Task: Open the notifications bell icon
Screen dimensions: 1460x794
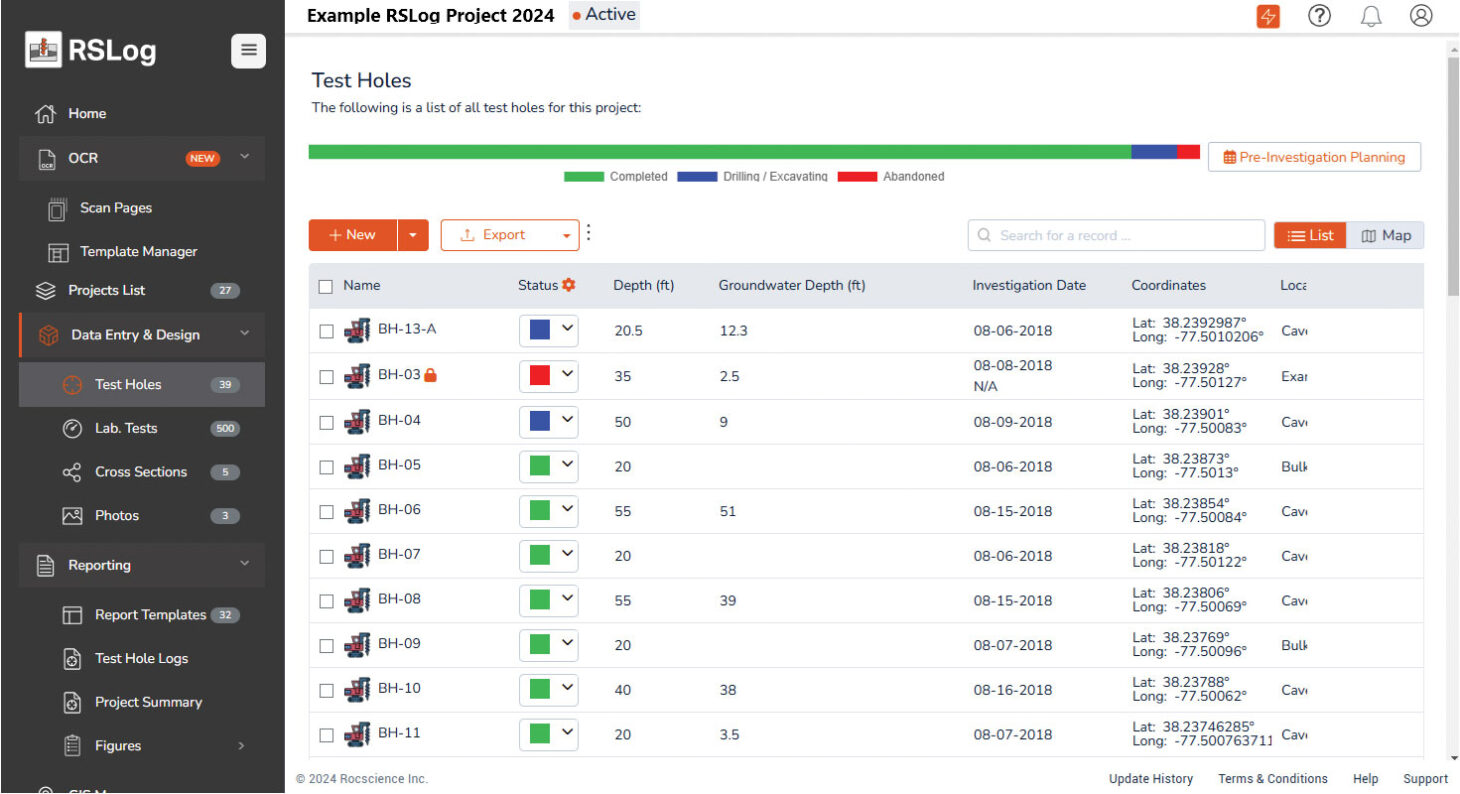Action: tap(1371, 17)
